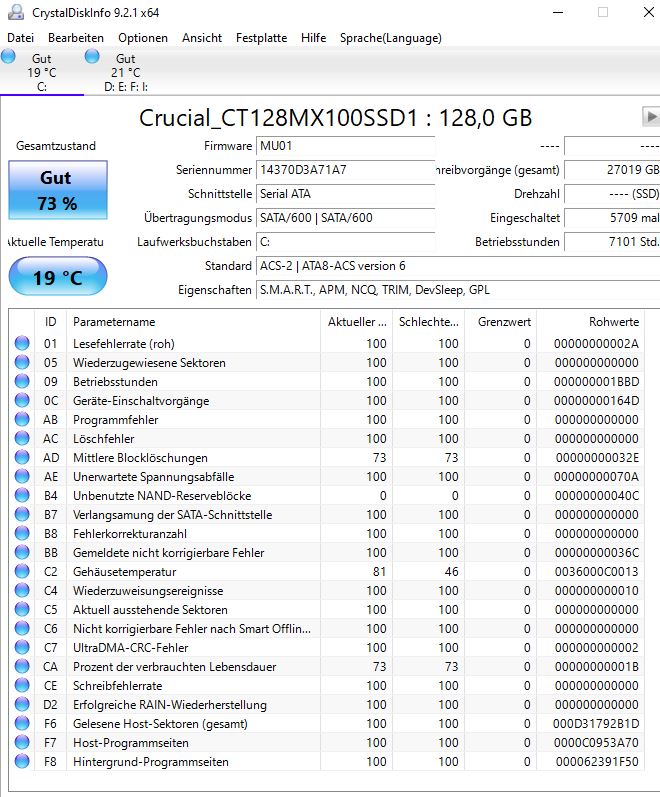The image size is (660, 797).
Task: Select the D: E: F: I: drive tab
Action: [126, 72]
